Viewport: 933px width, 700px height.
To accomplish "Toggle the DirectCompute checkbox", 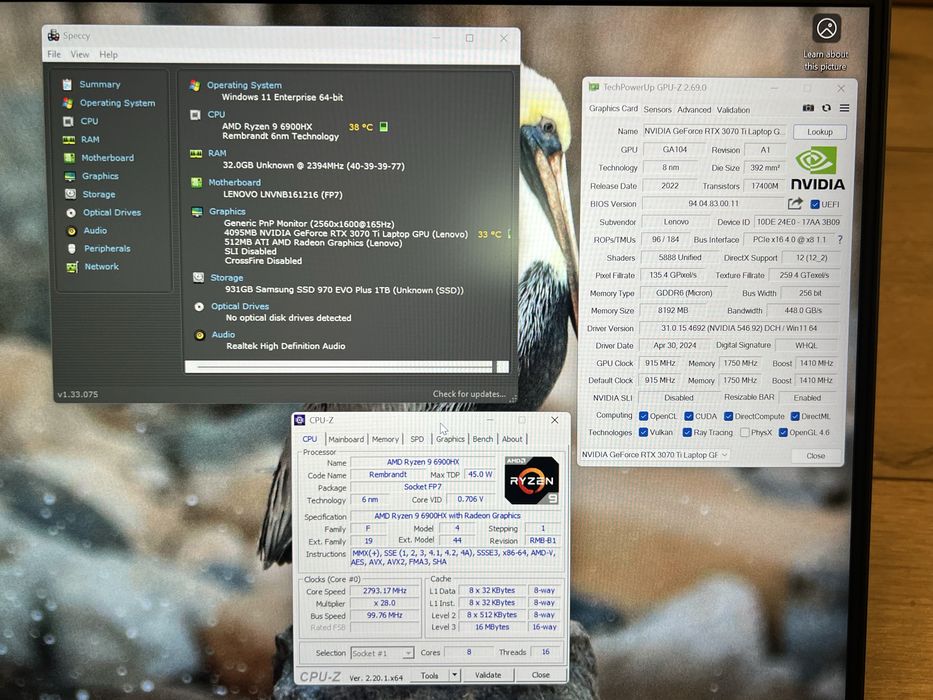I will coord(728,416).
